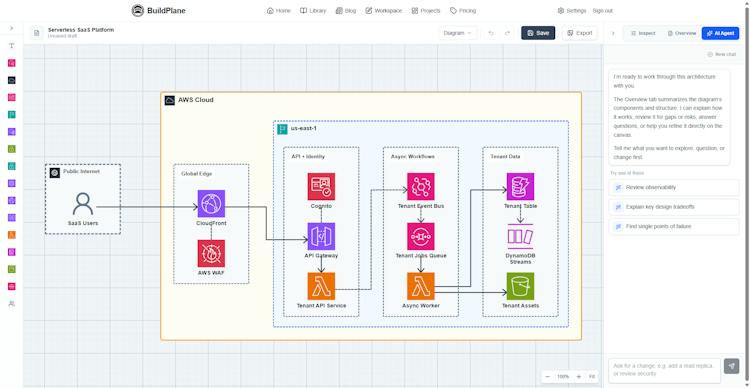Image resolution: width=750 pixels, height=388 pixels.
Task: Click the AWS Cloud group icon
Action: 170,100
